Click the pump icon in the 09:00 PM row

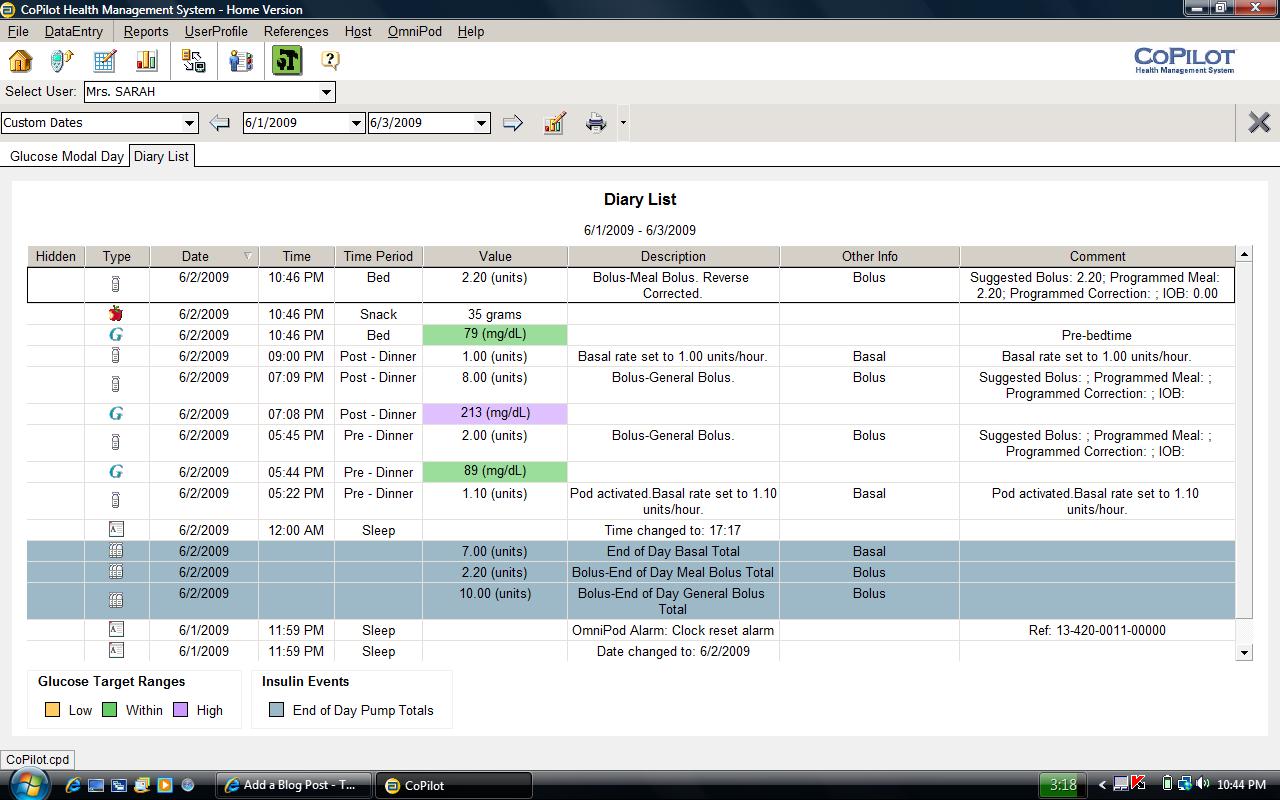(x=116, y=356)
